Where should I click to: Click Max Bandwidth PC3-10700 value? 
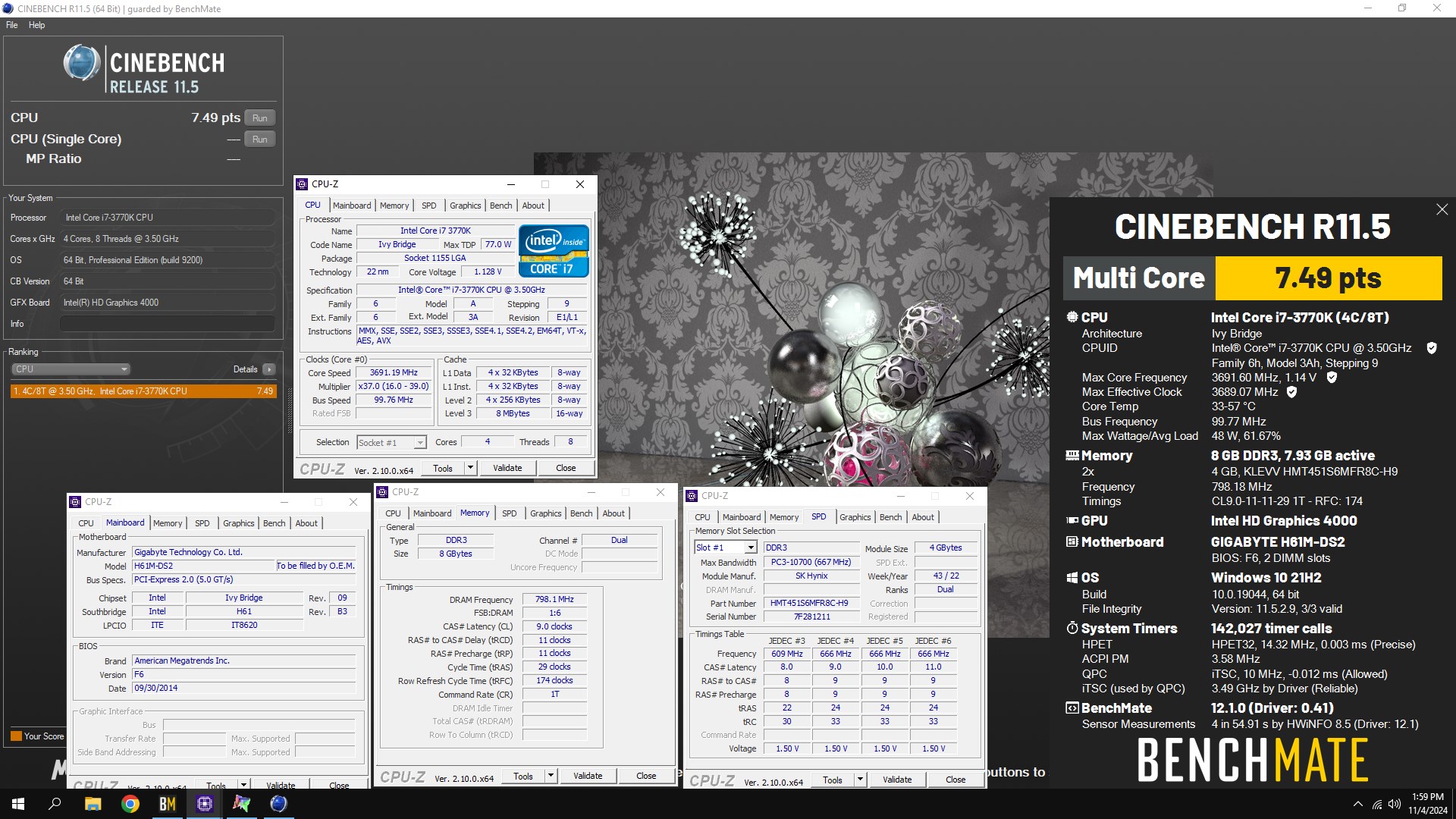[x=811, y=562]
